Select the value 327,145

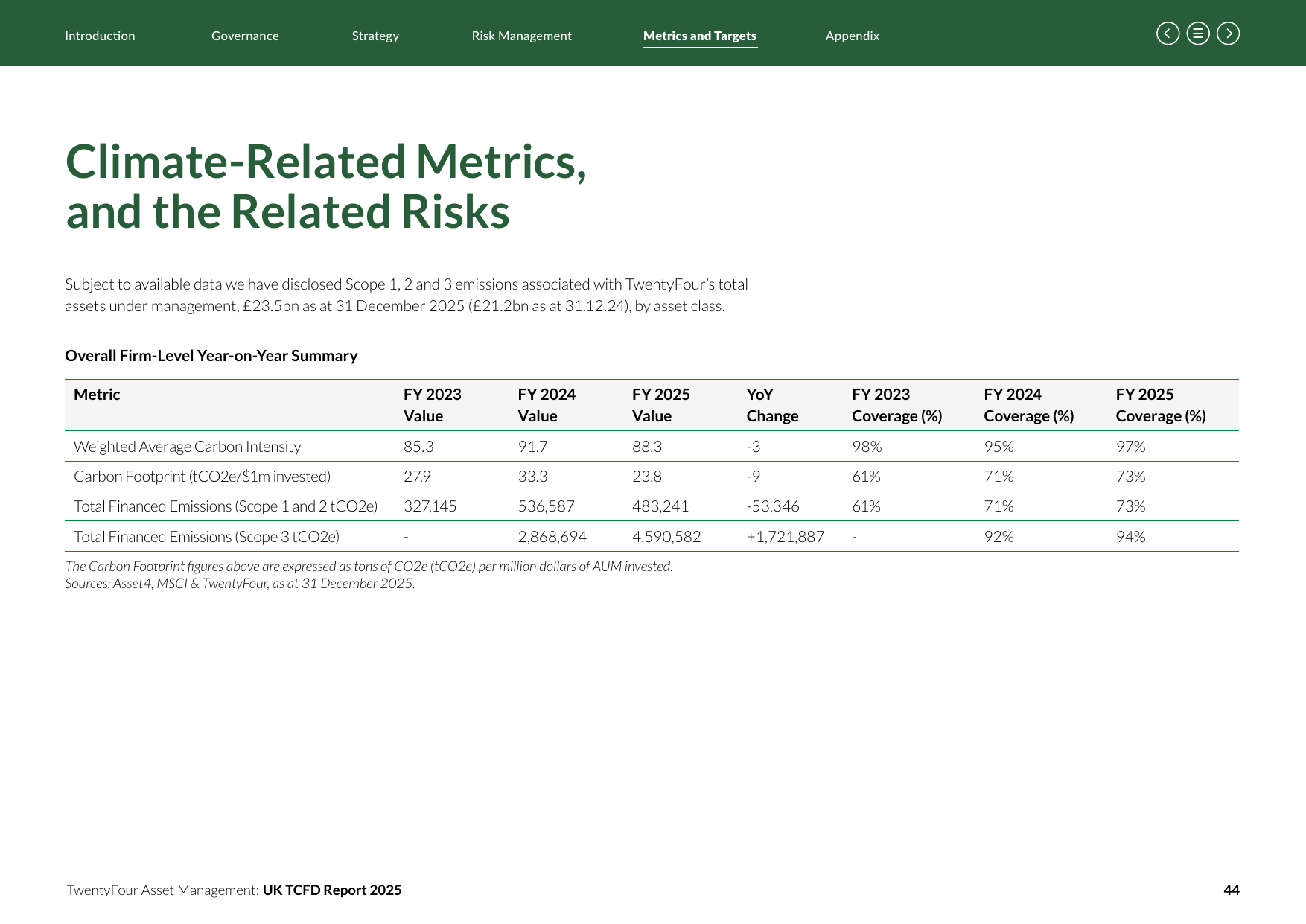430,506
